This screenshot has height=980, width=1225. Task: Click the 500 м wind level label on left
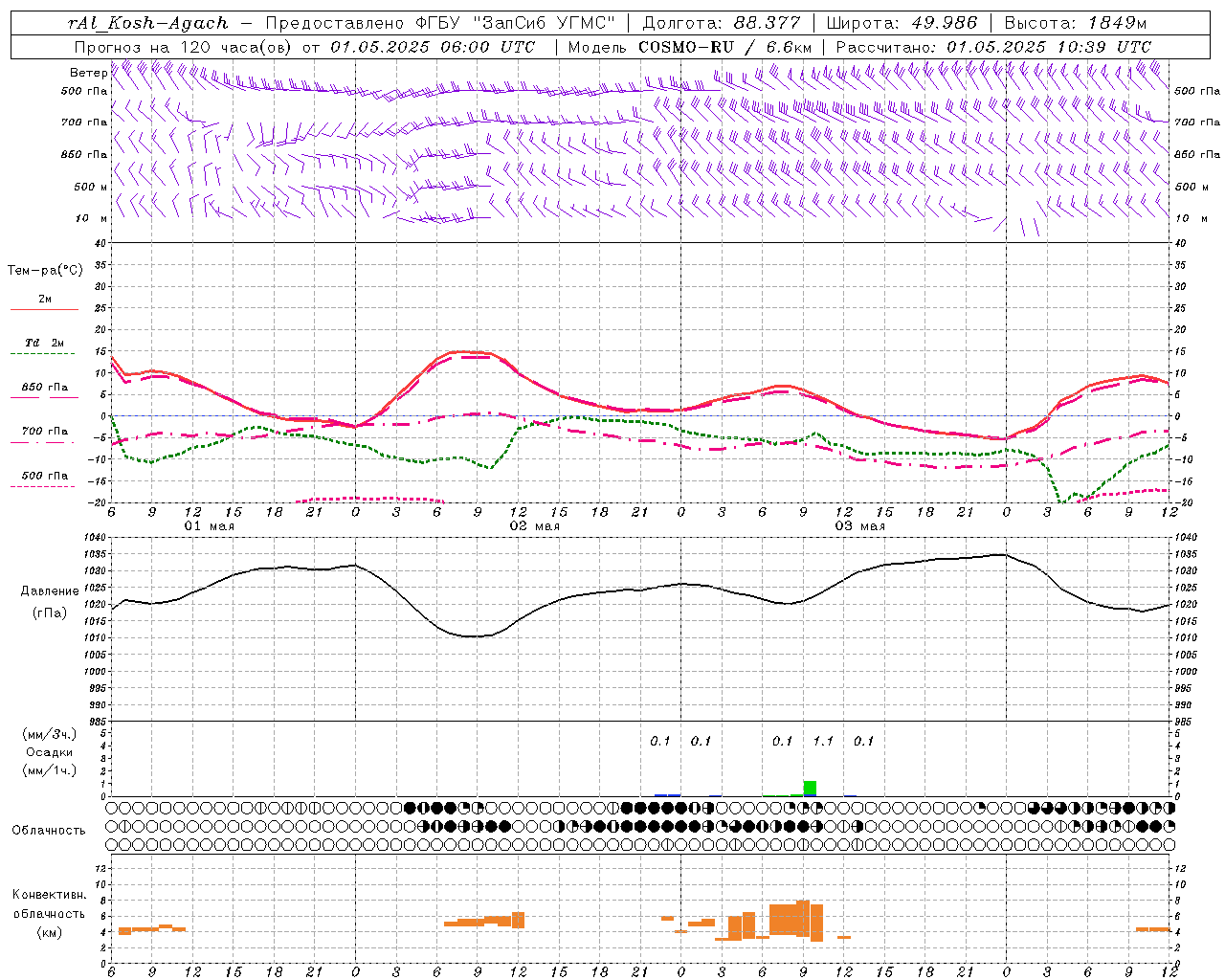point(91,188)
